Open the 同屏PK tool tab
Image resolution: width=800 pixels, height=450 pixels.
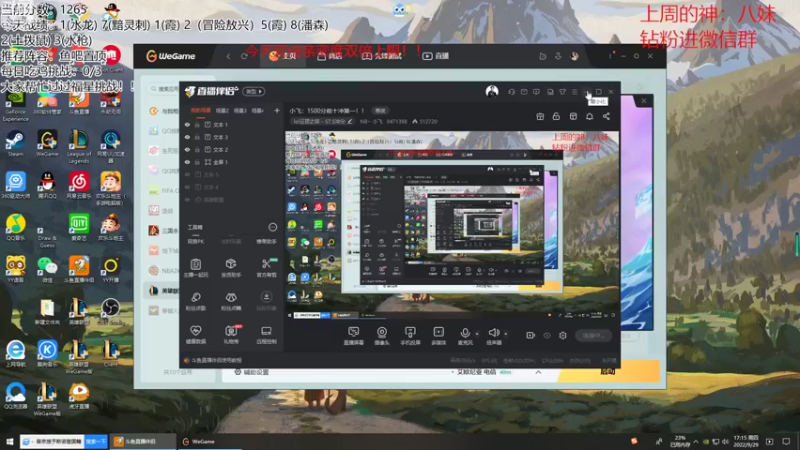[x=196, y=241]
